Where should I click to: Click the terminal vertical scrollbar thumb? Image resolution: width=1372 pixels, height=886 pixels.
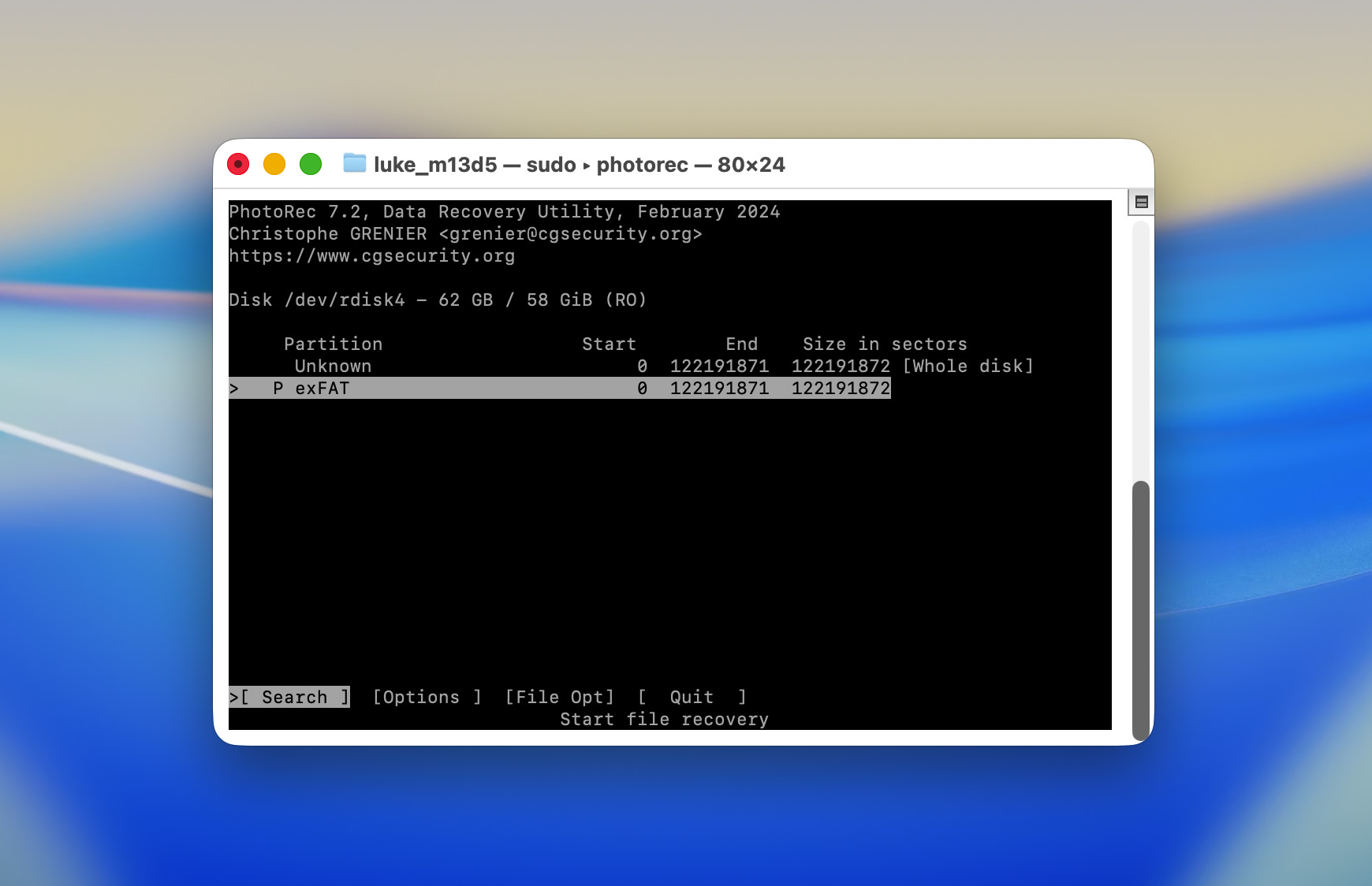[1140, 610]
